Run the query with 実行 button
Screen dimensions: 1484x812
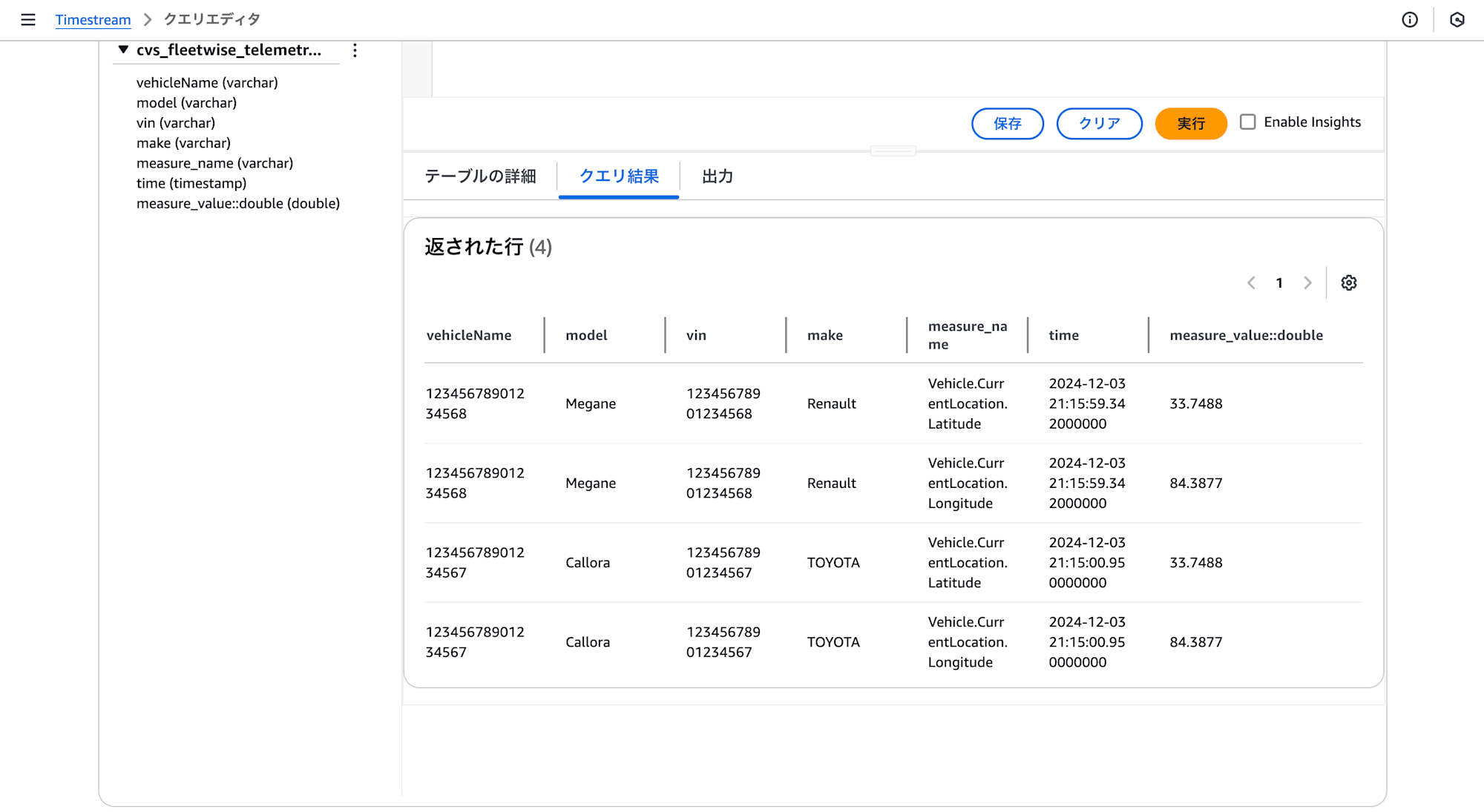(x=1191, y=124)
